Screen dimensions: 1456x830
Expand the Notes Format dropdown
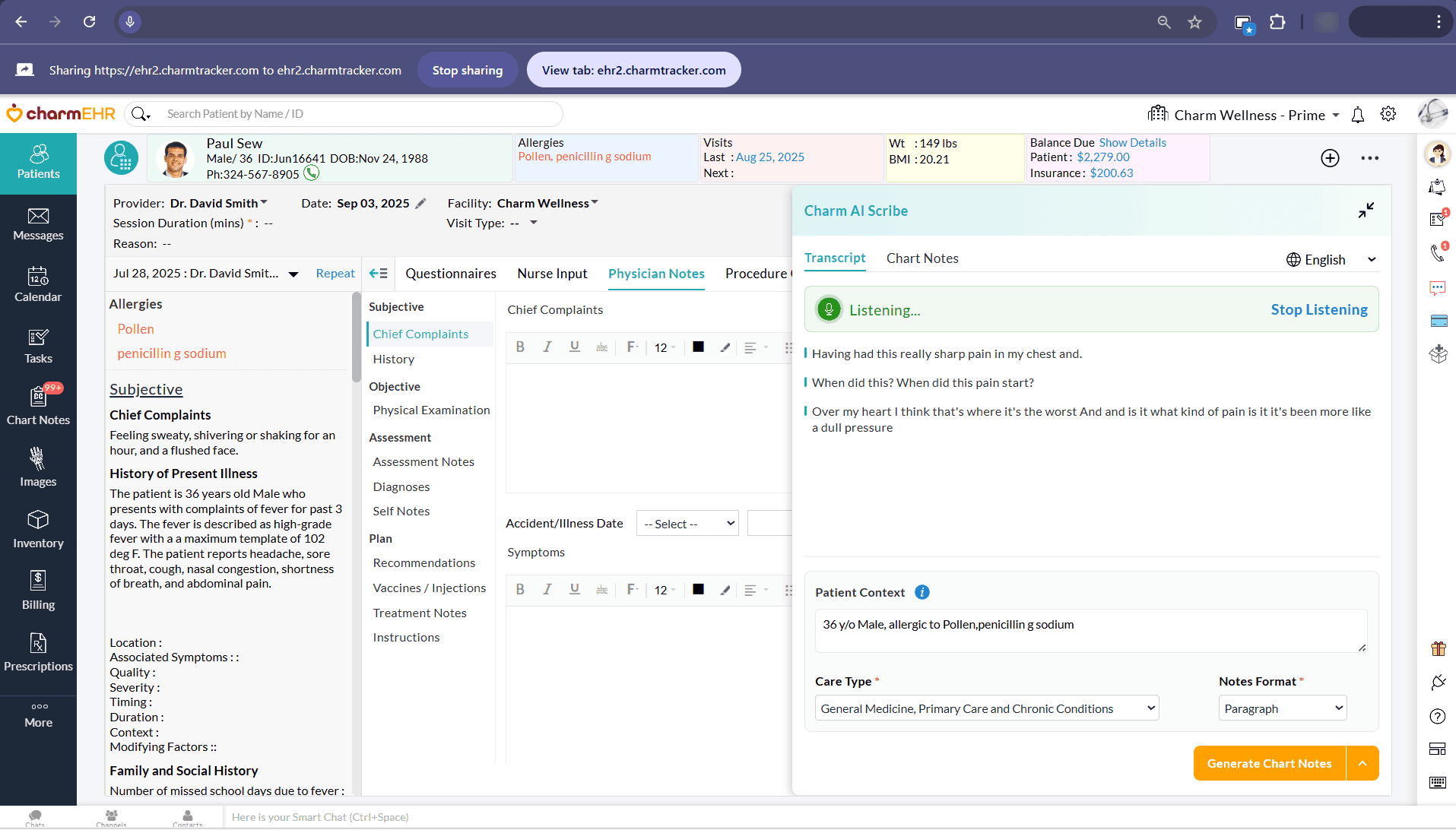(x=1283, y=708)
